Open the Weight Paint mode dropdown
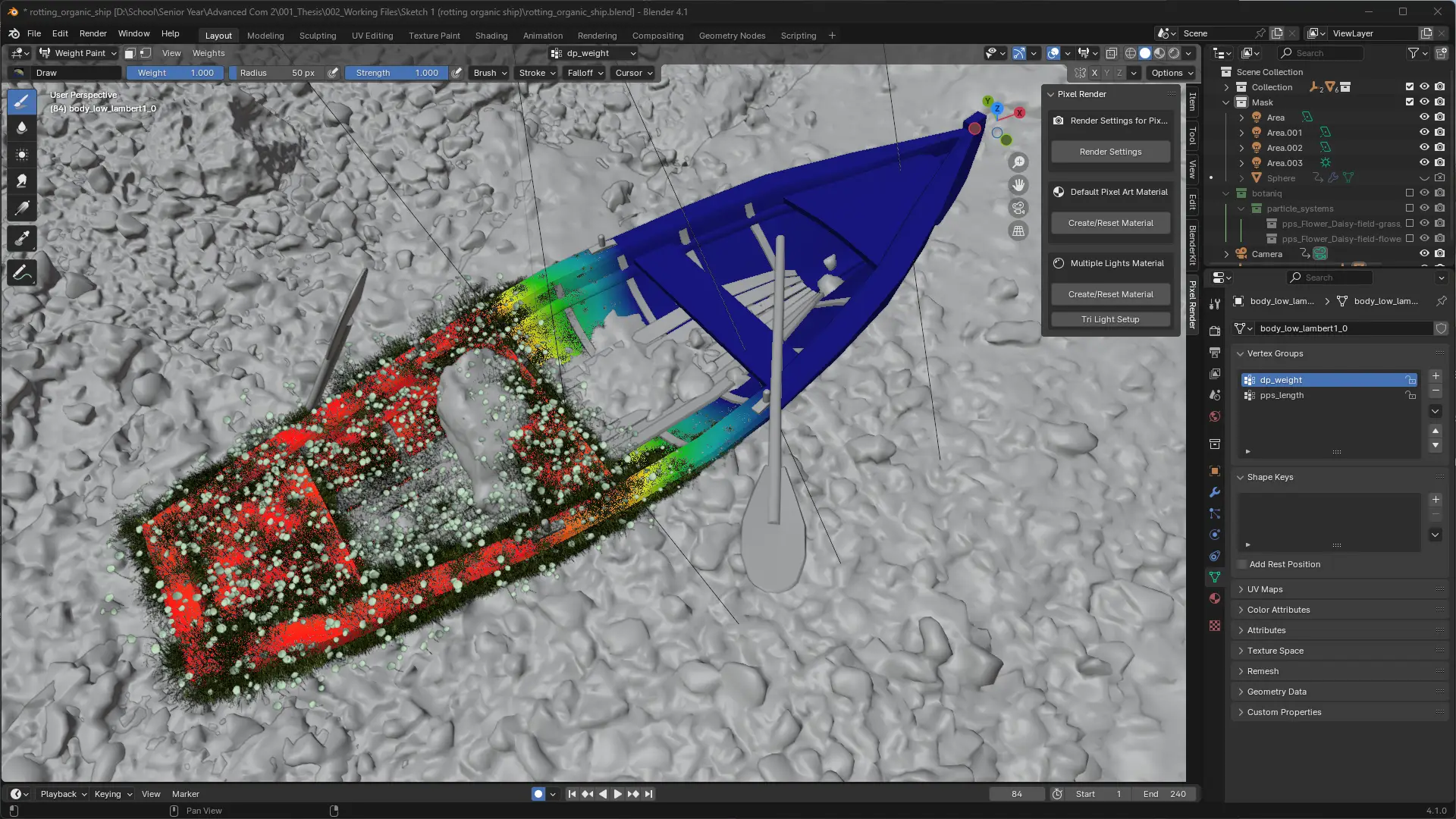The image size is (1456, 819). point(79,53)
